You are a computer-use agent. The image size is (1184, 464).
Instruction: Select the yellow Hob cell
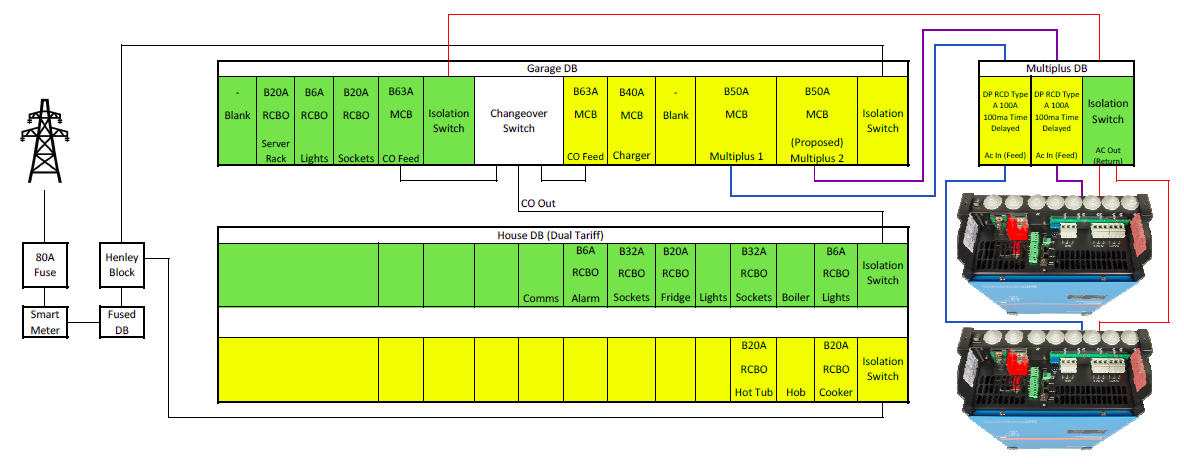[x=796, y=369]
